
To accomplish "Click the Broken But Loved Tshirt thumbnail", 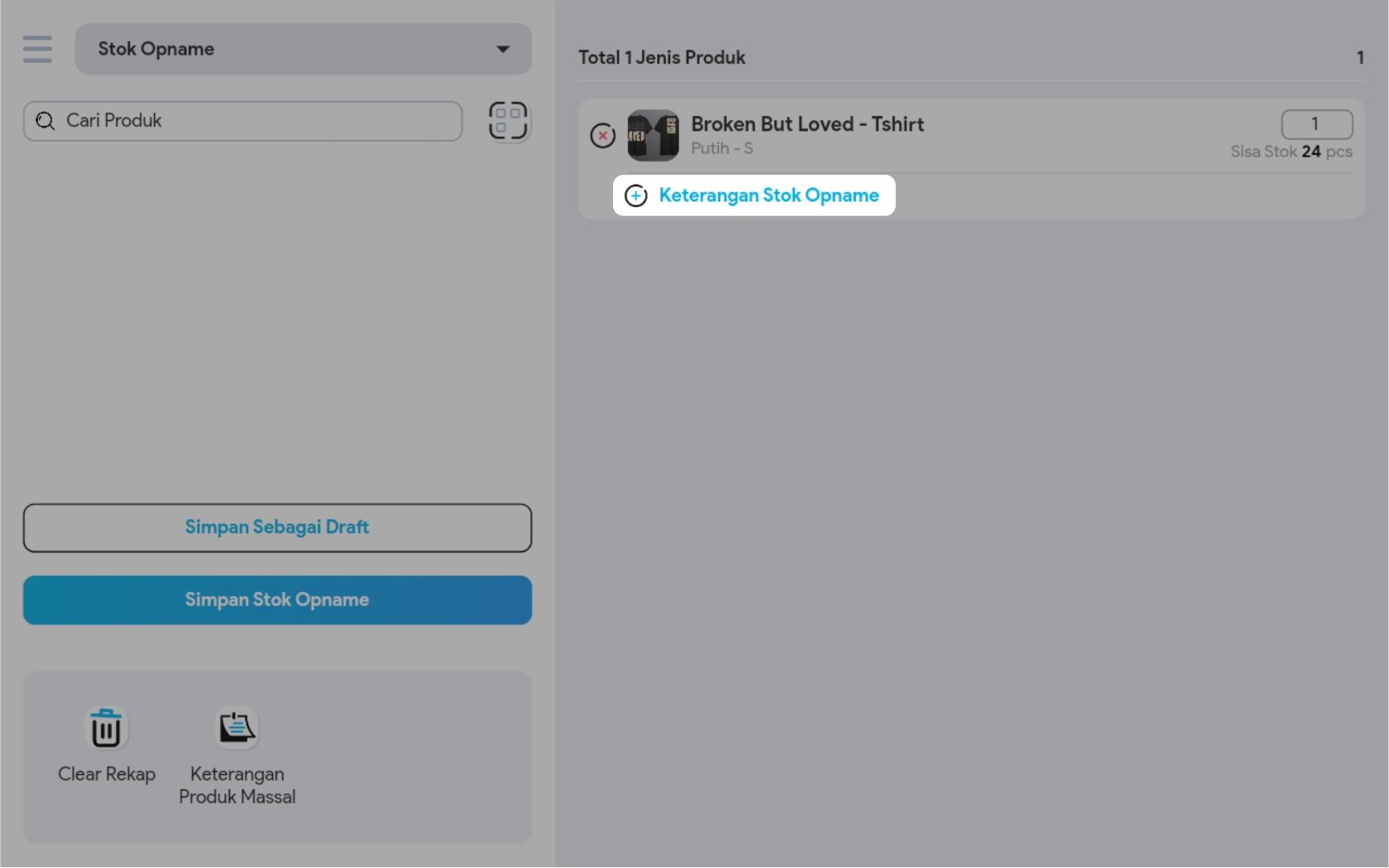I will point(652,136).
